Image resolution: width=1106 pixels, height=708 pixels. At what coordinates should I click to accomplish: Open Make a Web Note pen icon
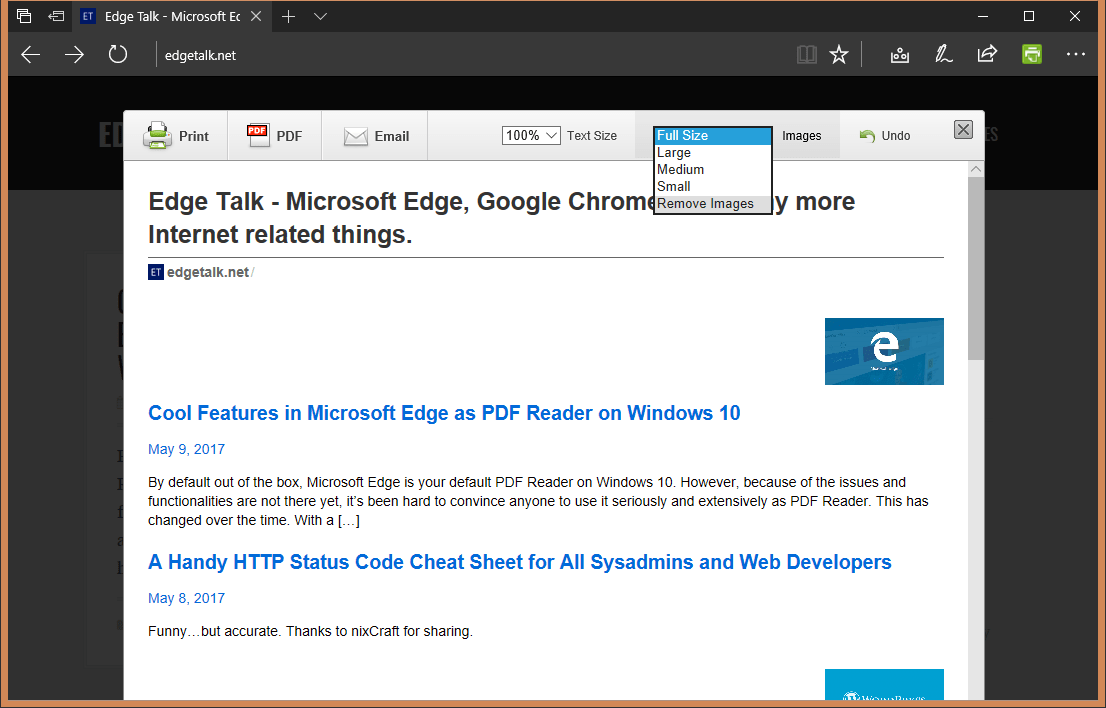coord(943,54)
